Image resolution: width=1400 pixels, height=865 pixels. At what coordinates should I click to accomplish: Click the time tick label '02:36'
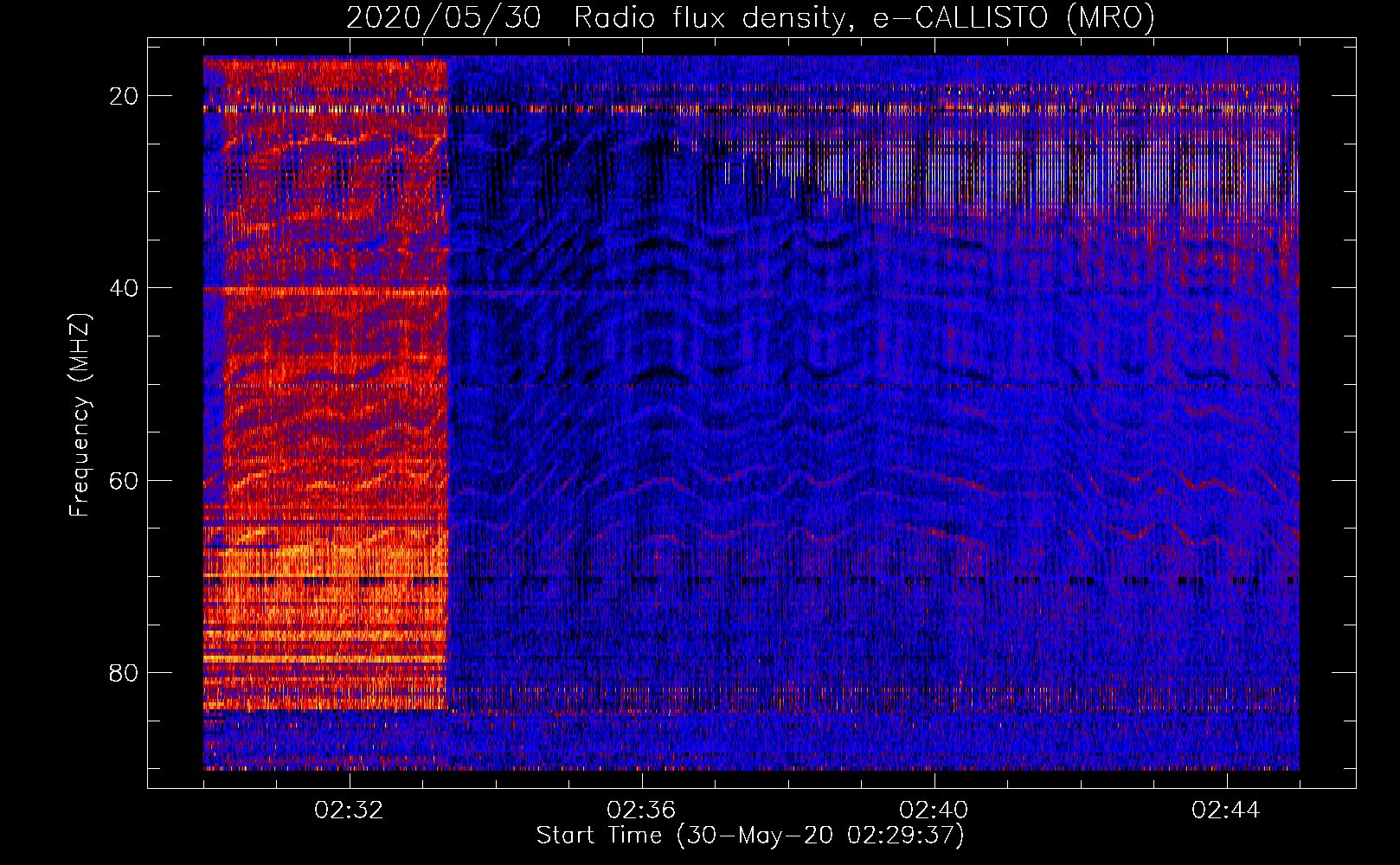[642, 811]
